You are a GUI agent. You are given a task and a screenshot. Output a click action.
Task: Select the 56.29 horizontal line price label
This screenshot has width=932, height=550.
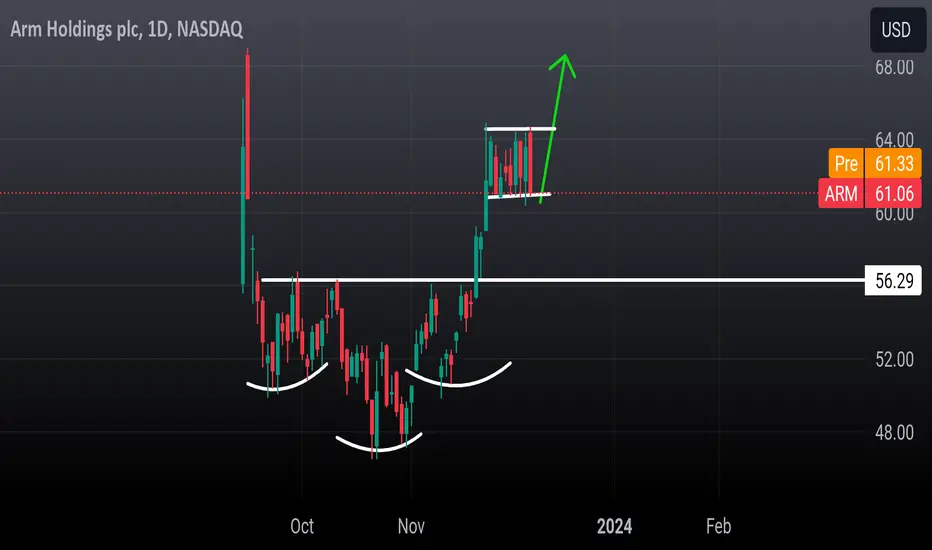(x=893, y=280)
